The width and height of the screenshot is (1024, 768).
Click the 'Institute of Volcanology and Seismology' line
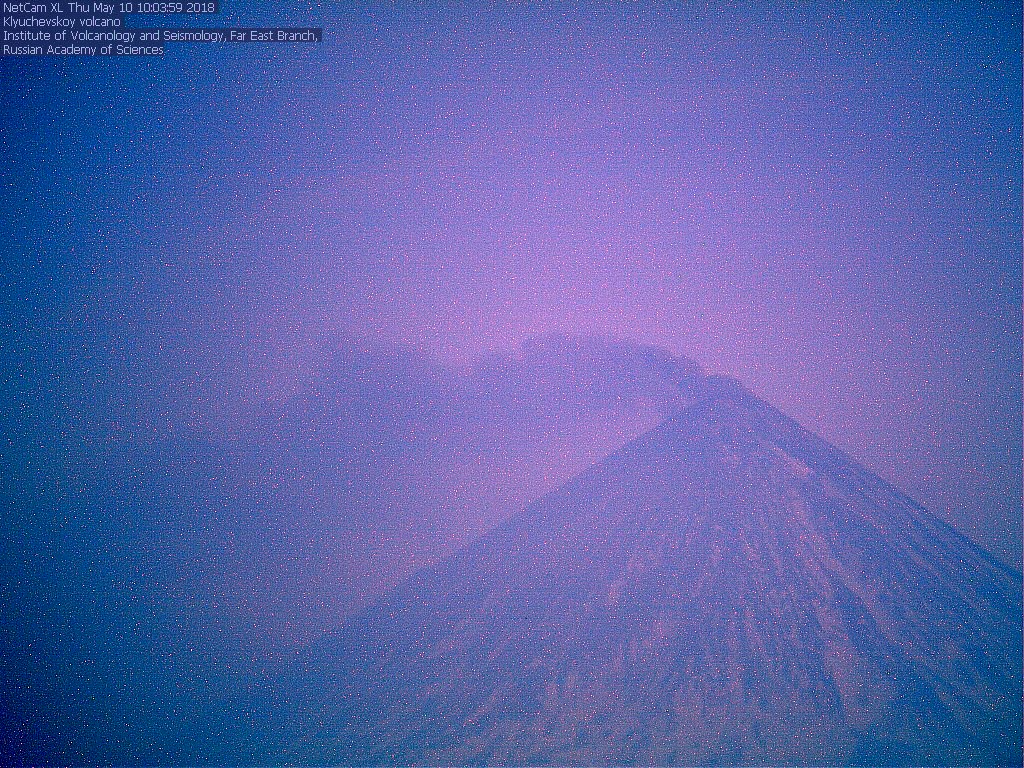point(161,36)
